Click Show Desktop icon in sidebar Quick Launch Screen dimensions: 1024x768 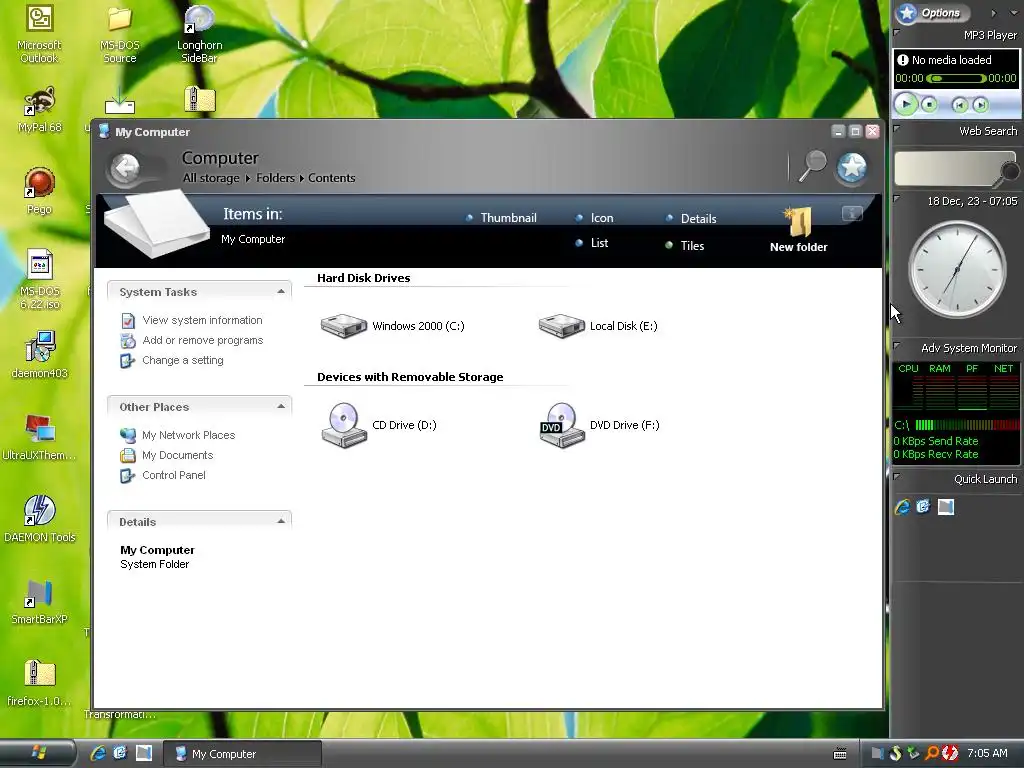click(x=946, y=507)
